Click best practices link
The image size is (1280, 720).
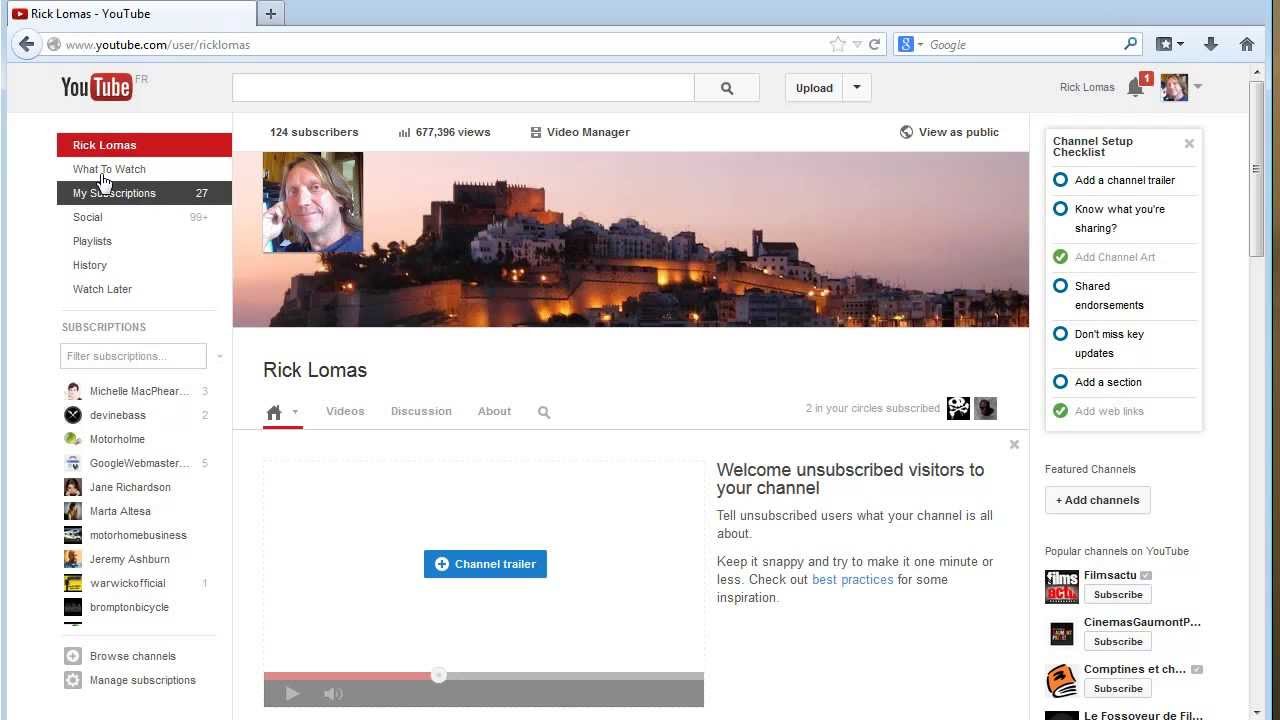(x=852, y=579)
